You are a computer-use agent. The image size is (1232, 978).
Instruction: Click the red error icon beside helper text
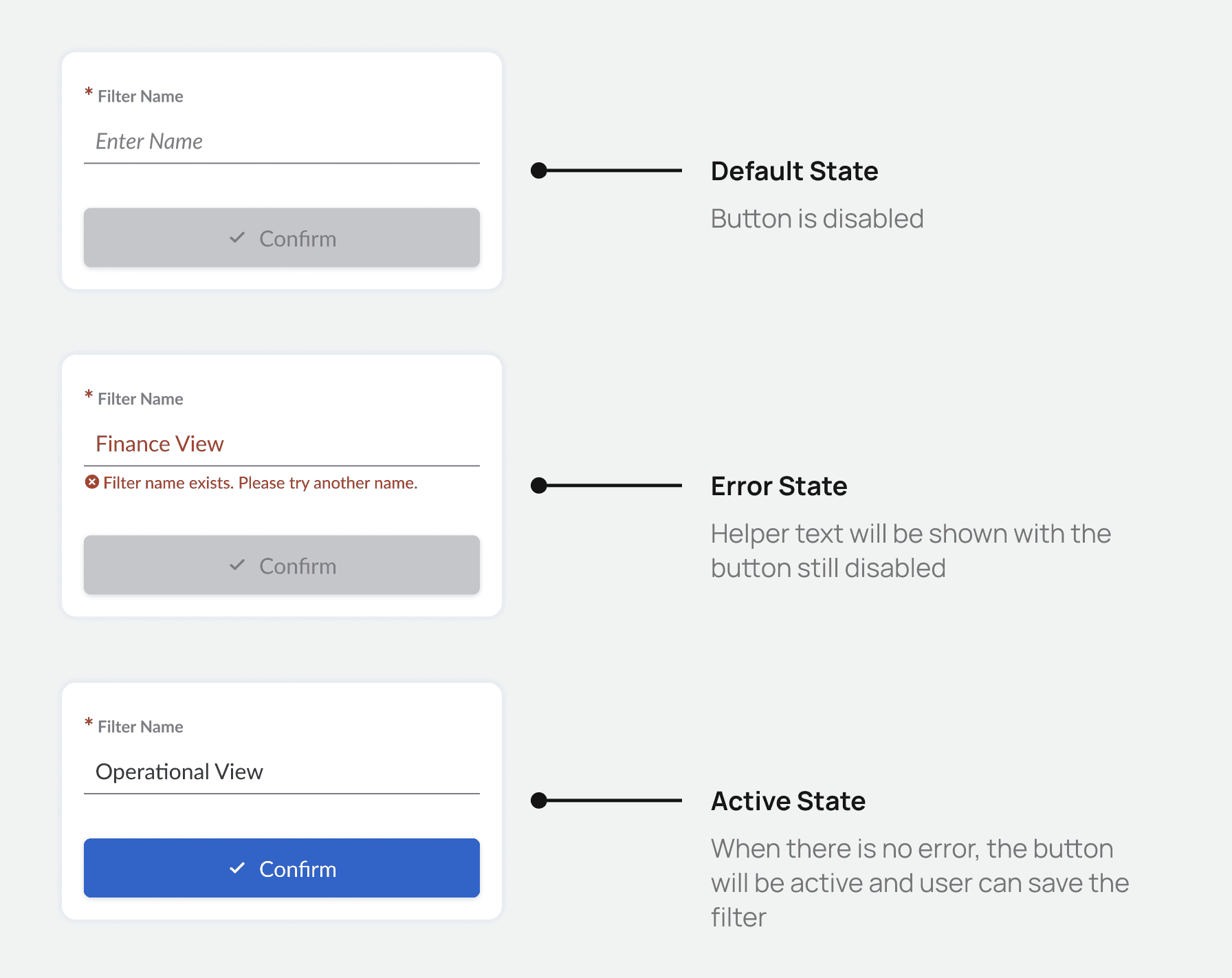pyautogui.click(x=92, y=482)
